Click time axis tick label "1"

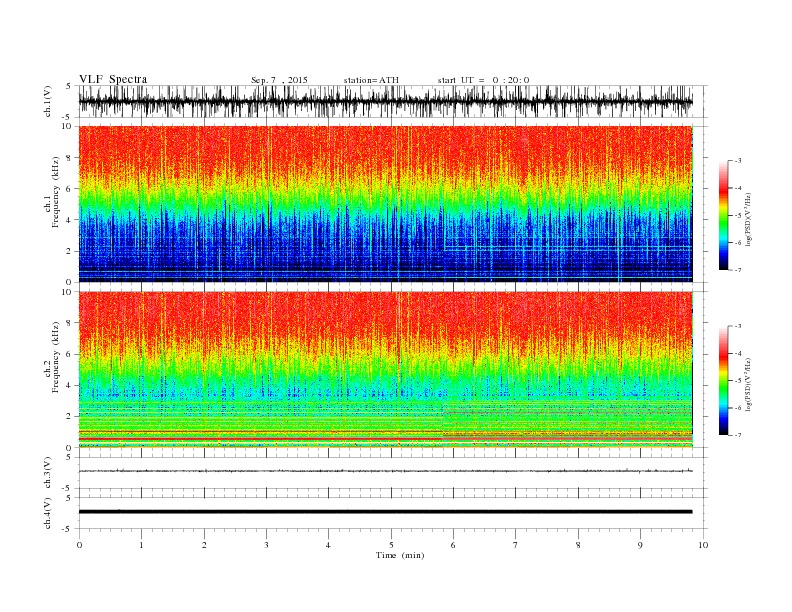point(141,545)
